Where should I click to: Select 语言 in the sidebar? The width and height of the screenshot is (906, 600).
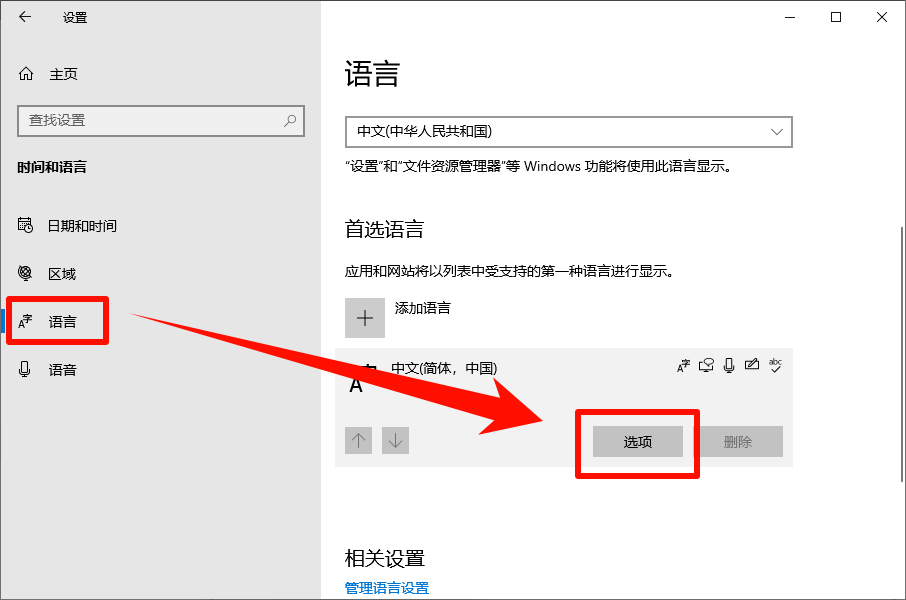(62, 322)
